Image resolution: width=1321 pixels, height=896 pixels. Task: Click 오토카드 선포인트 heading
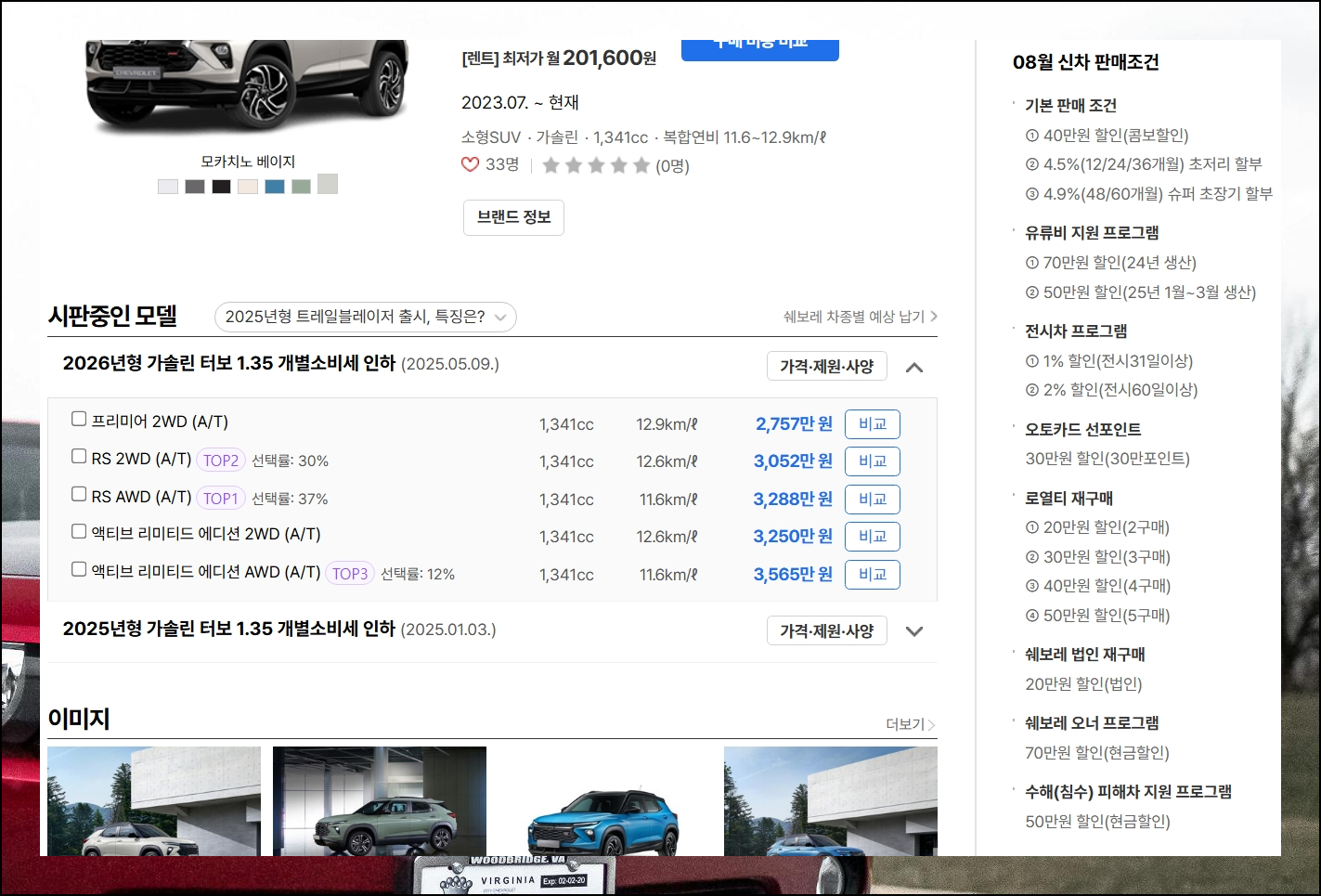[1083, 430]
